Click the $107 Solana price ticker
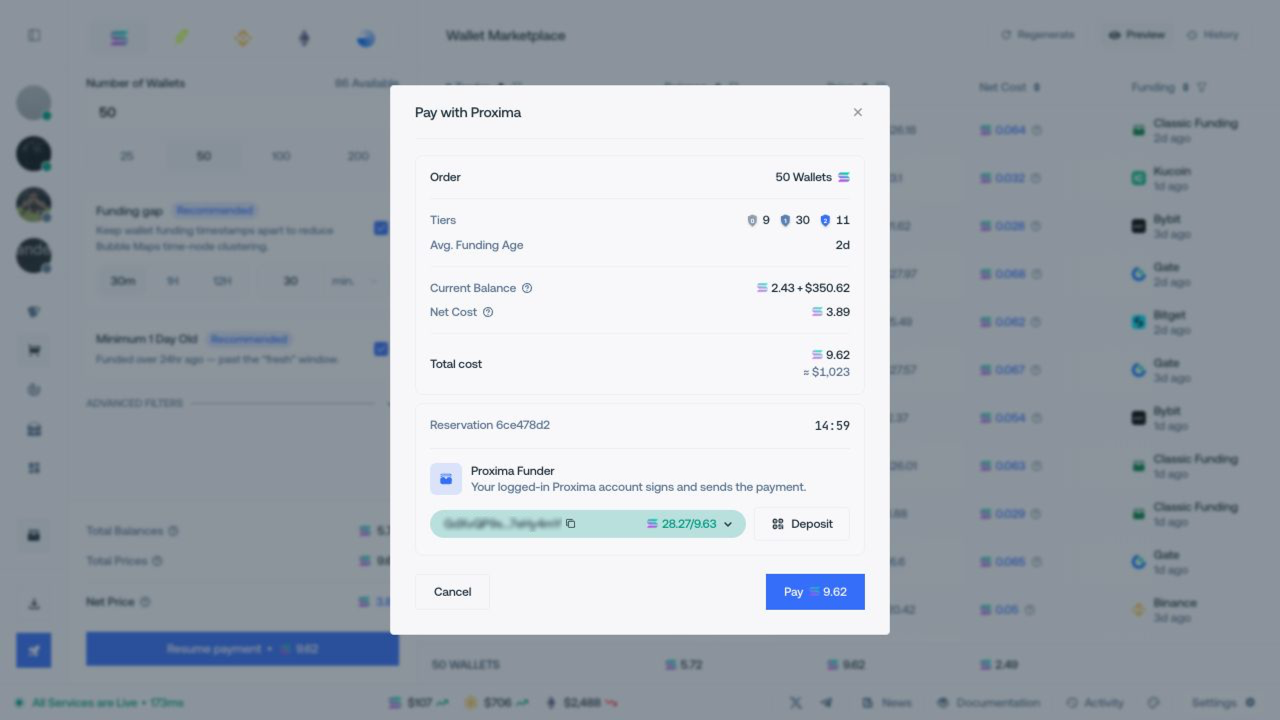The image size is (1280, 720). [x=419, y=703]
